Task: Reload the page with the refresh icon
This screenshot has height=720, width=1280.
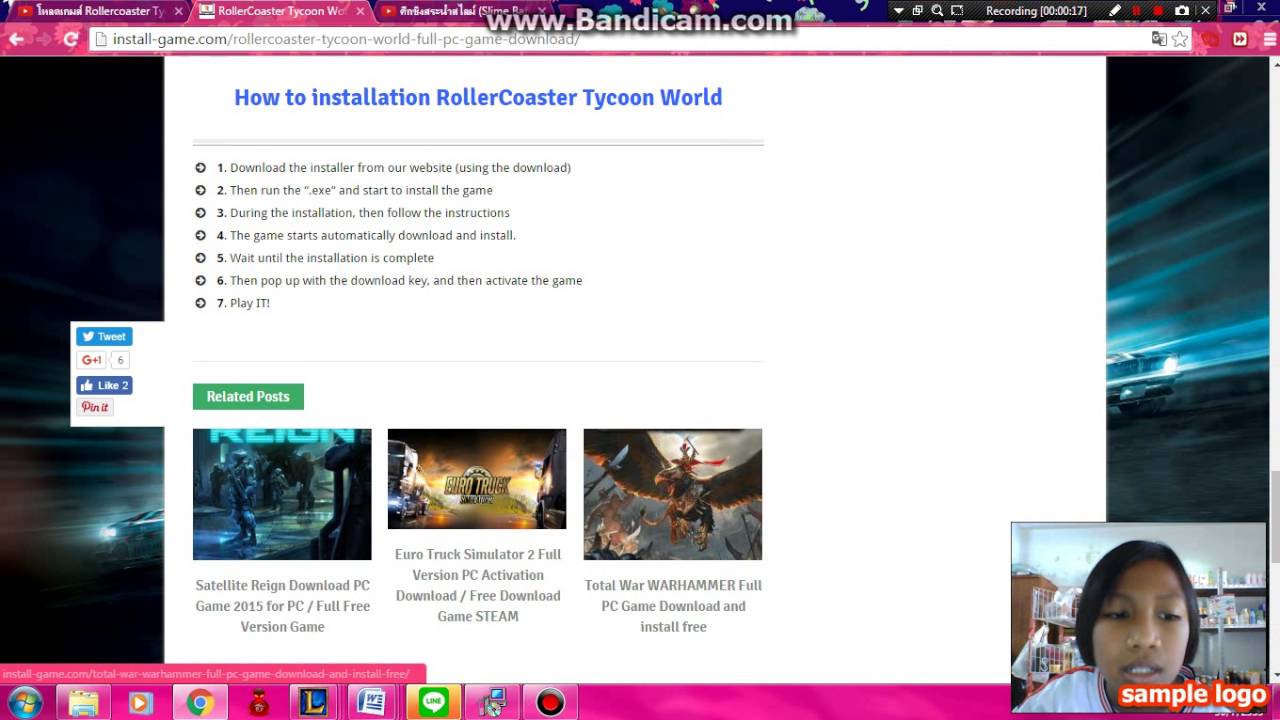Action: (x=70, y=39)
